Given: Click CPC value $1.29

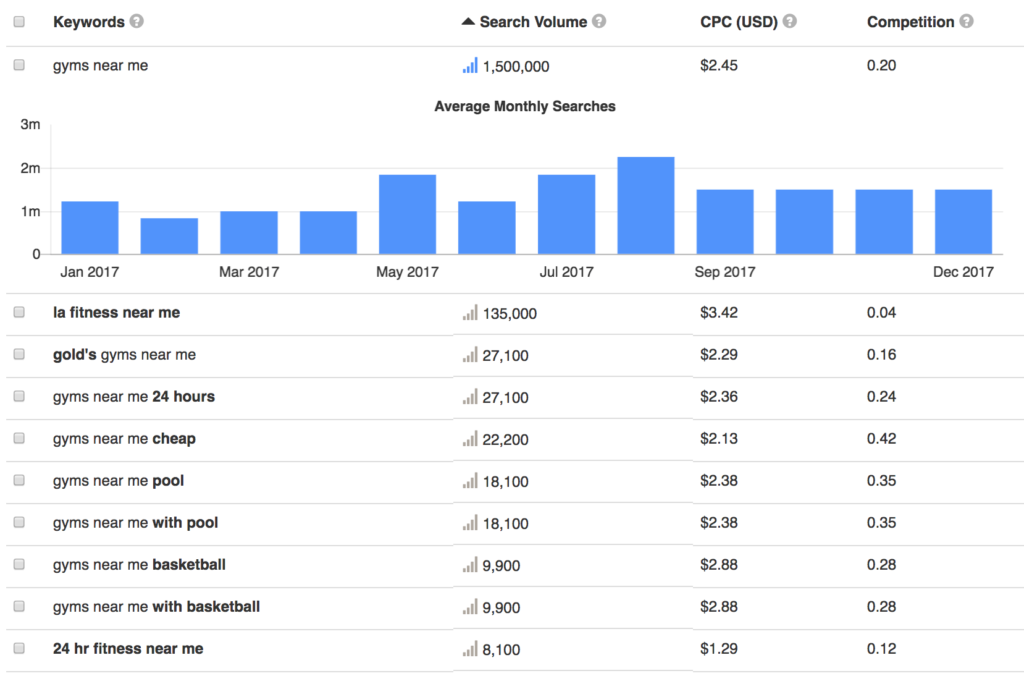Looking at the screenshot, I should click(719, 649).
